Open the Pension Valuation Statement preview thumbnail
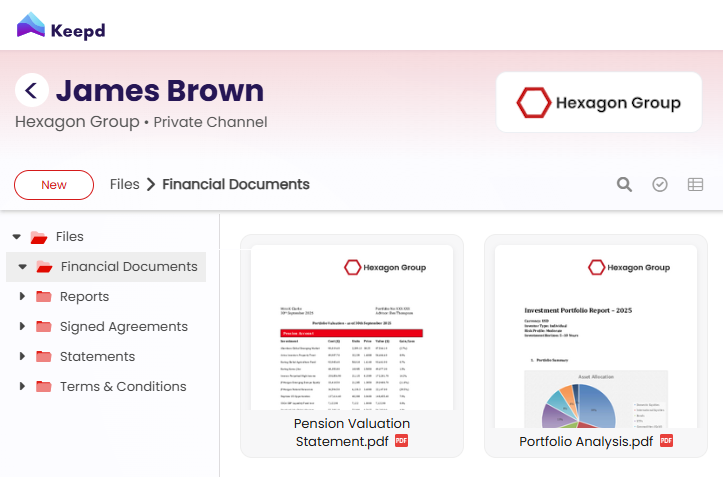This screenshot has height=477, width=723. (352, 328)
